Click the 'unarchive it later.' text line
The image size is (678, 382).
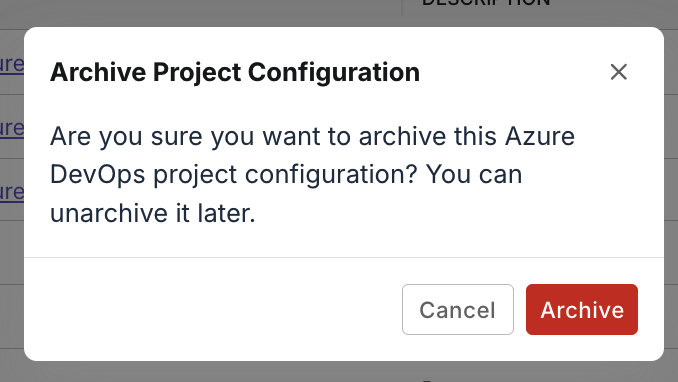(153, 213)
